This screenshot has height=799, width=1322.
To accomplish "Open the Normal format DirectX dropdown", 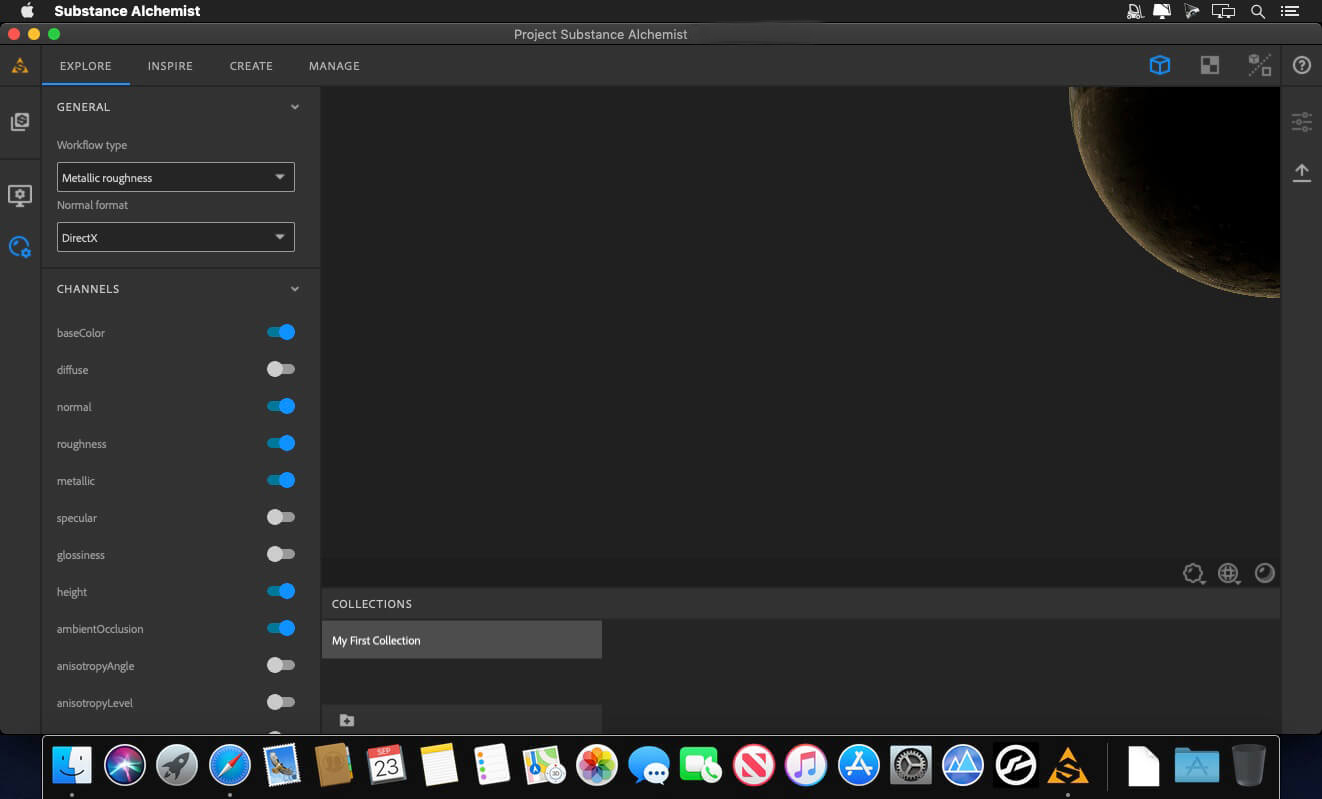I will click(x=176, y=237).
